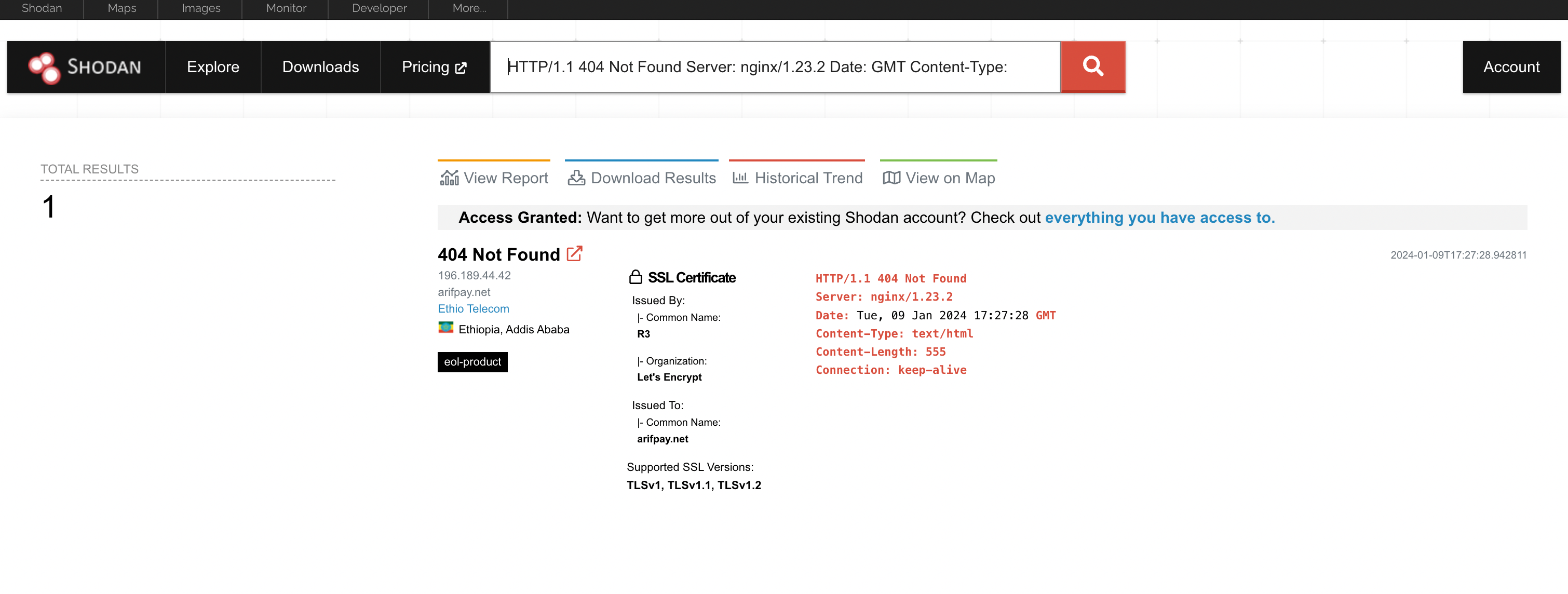The height and width of the screenshot is (594, 1568).
Task: Open Developer in the top bar
Action: [379, 8]
